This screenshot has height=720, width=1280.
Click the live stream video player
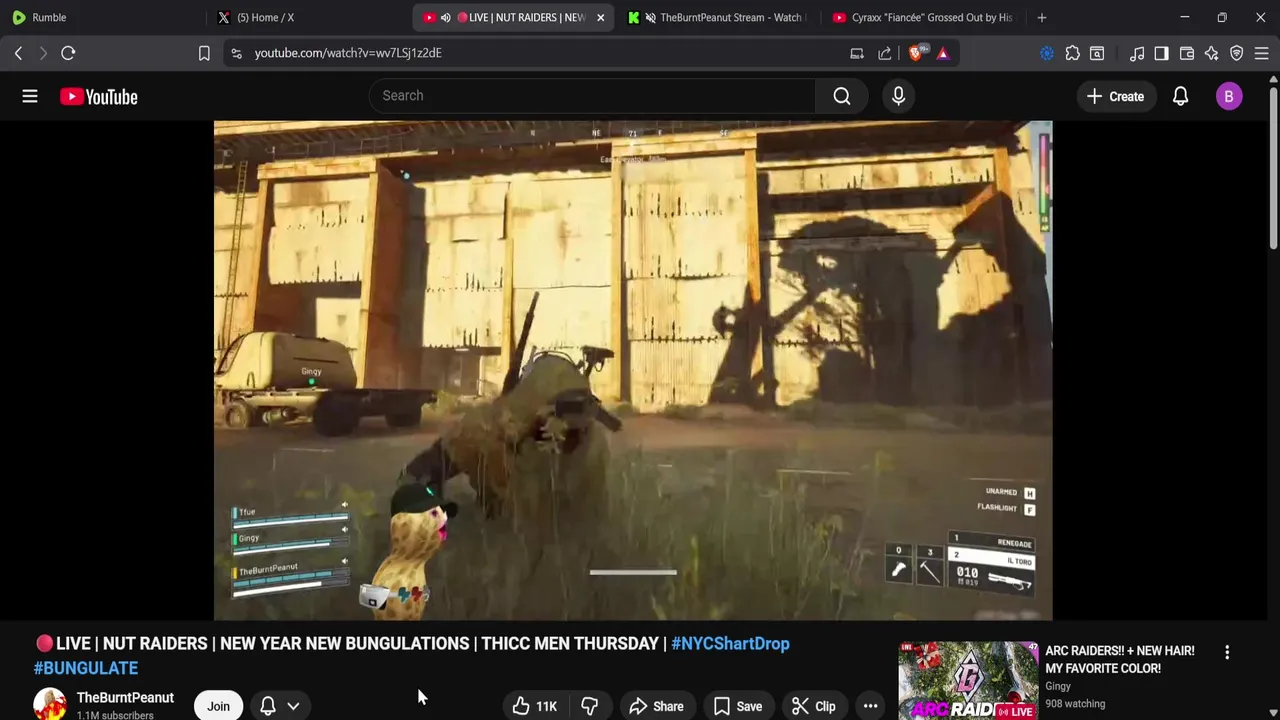coord(633,370)
